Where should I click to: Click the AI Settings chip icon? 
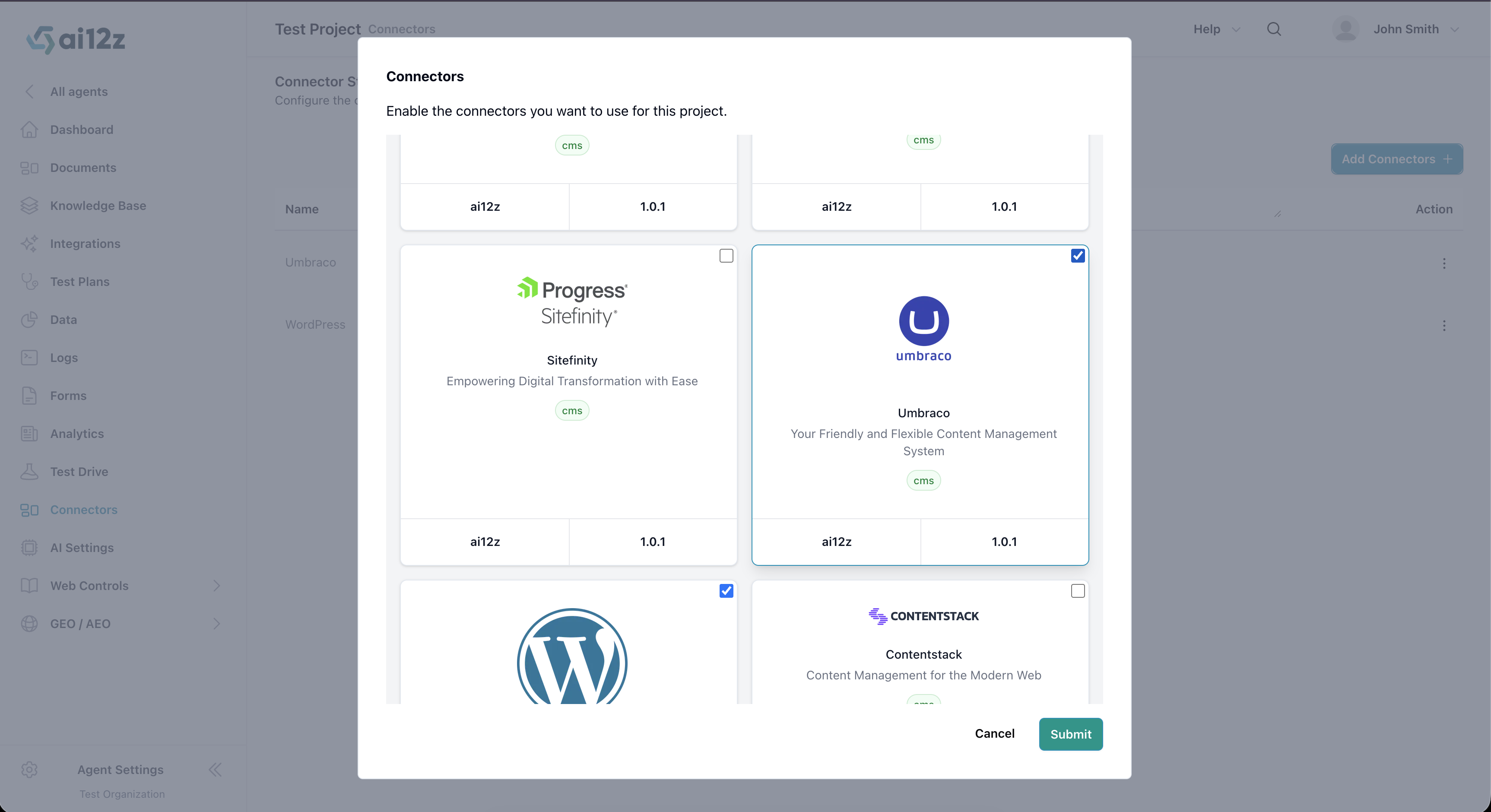(x=29, y=548)
